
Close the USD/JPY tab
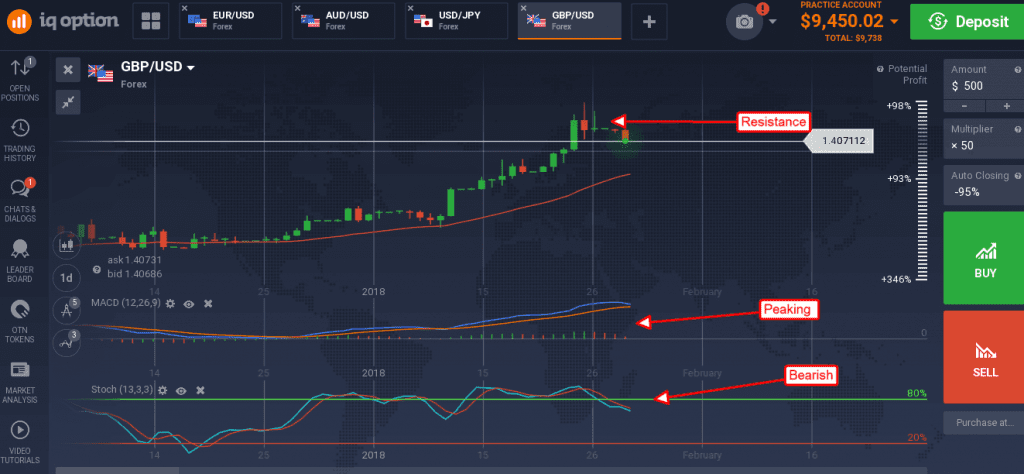[410, 8]
